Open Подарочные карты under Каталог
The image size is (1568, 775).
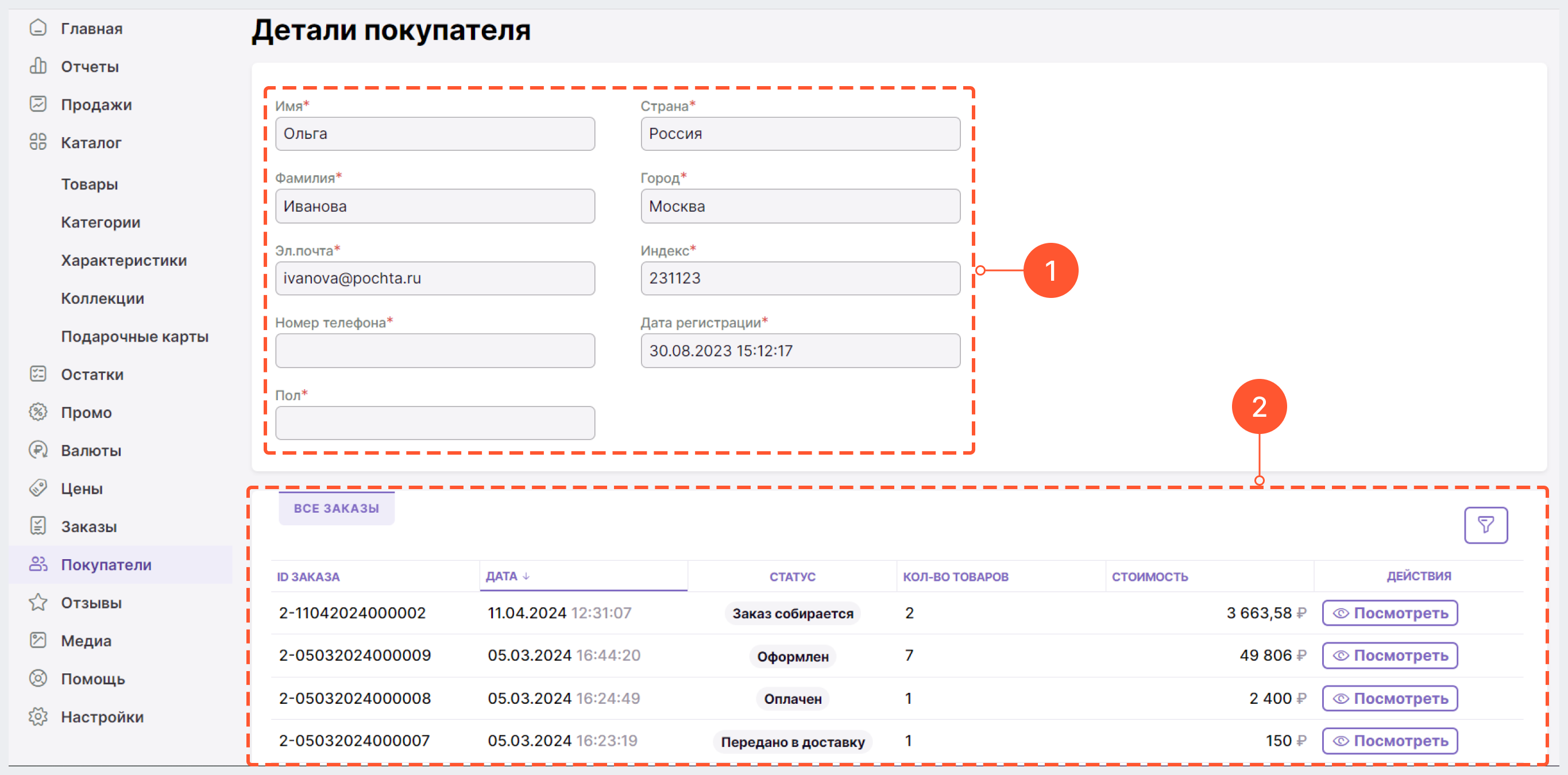tap(134, 336)
